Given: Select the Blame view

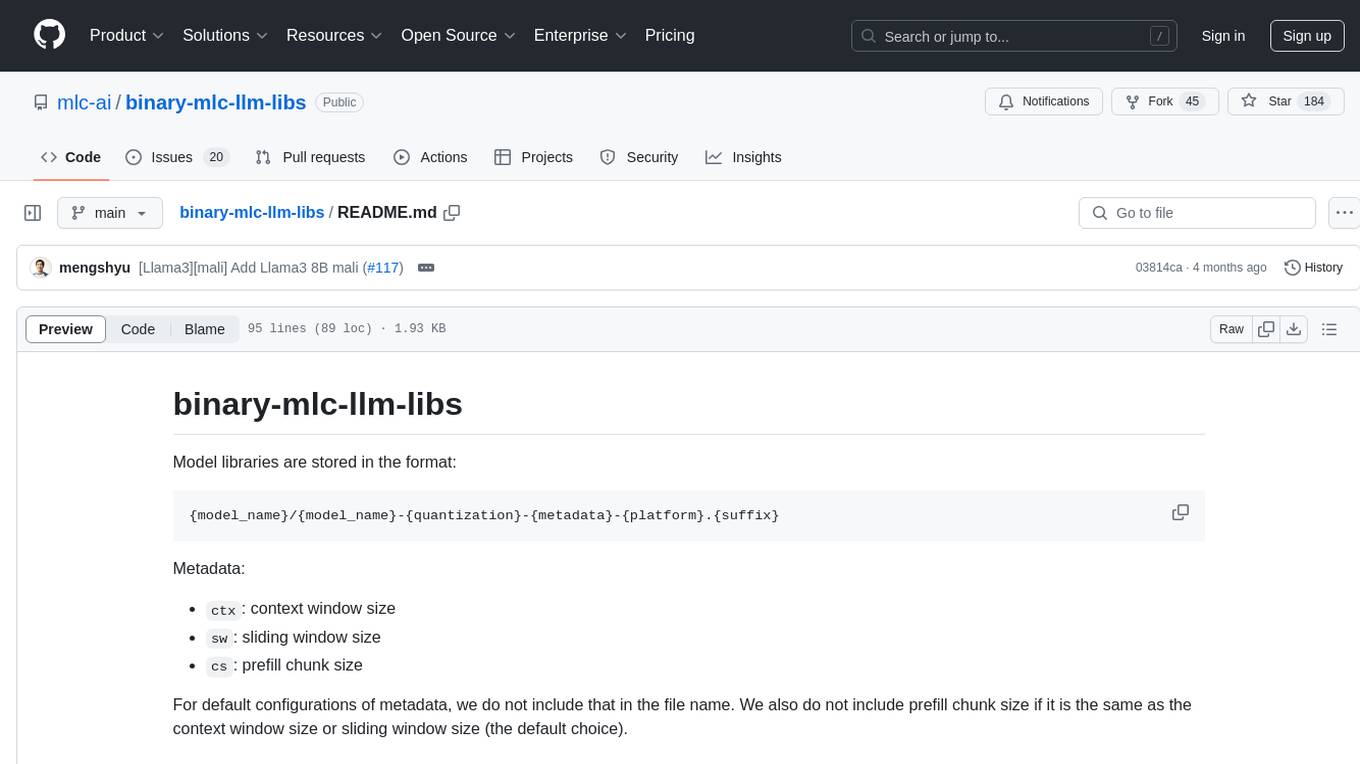Looking at the screenshot, I should coord(205,329).
